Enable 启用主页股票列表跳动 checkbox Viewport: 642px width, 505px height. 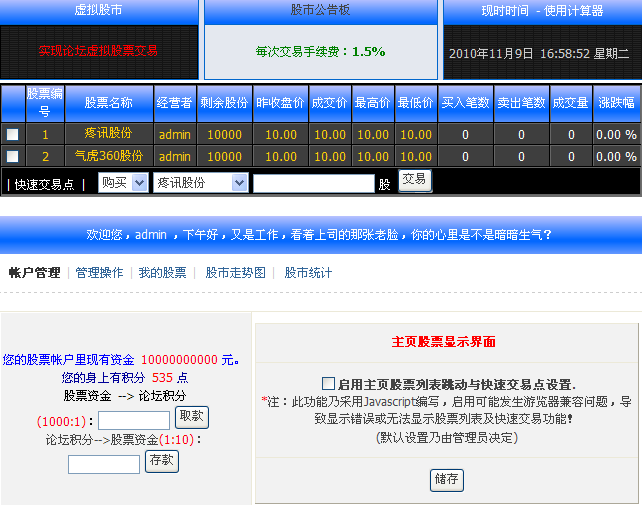point(328,384)
